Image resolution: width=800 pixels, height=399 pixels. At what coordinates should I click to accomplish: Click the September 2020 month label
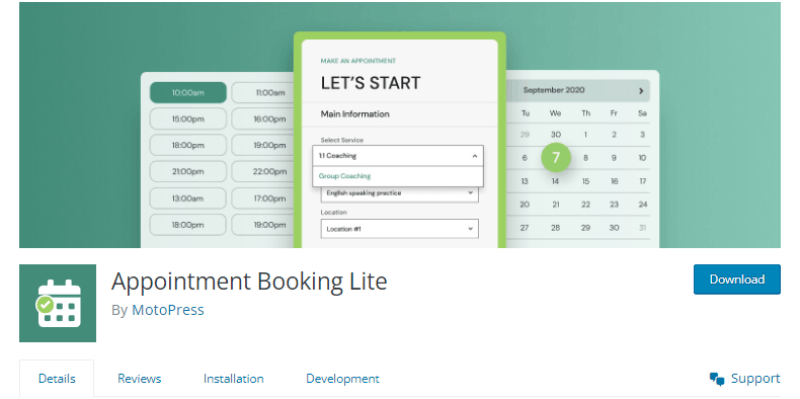click(554, 90)
